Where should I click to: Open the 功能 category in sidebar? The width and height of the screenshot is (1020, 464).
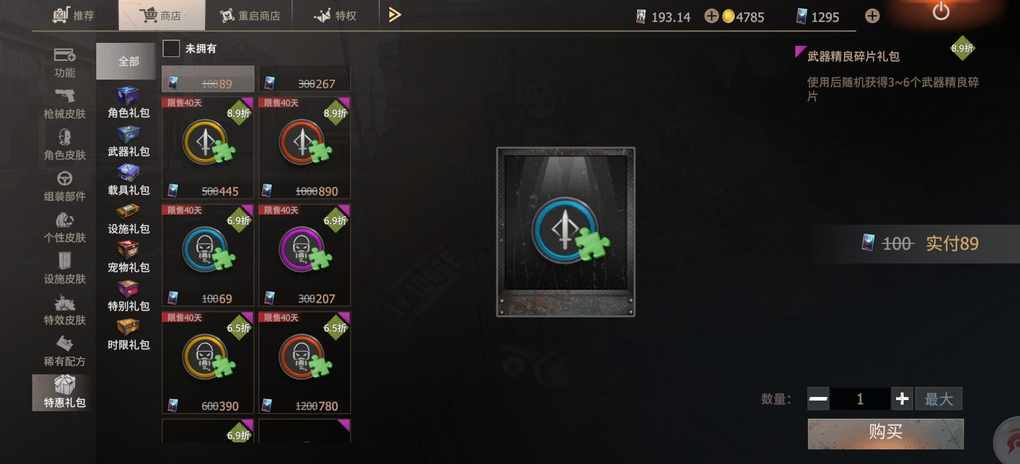coord(64,63)
